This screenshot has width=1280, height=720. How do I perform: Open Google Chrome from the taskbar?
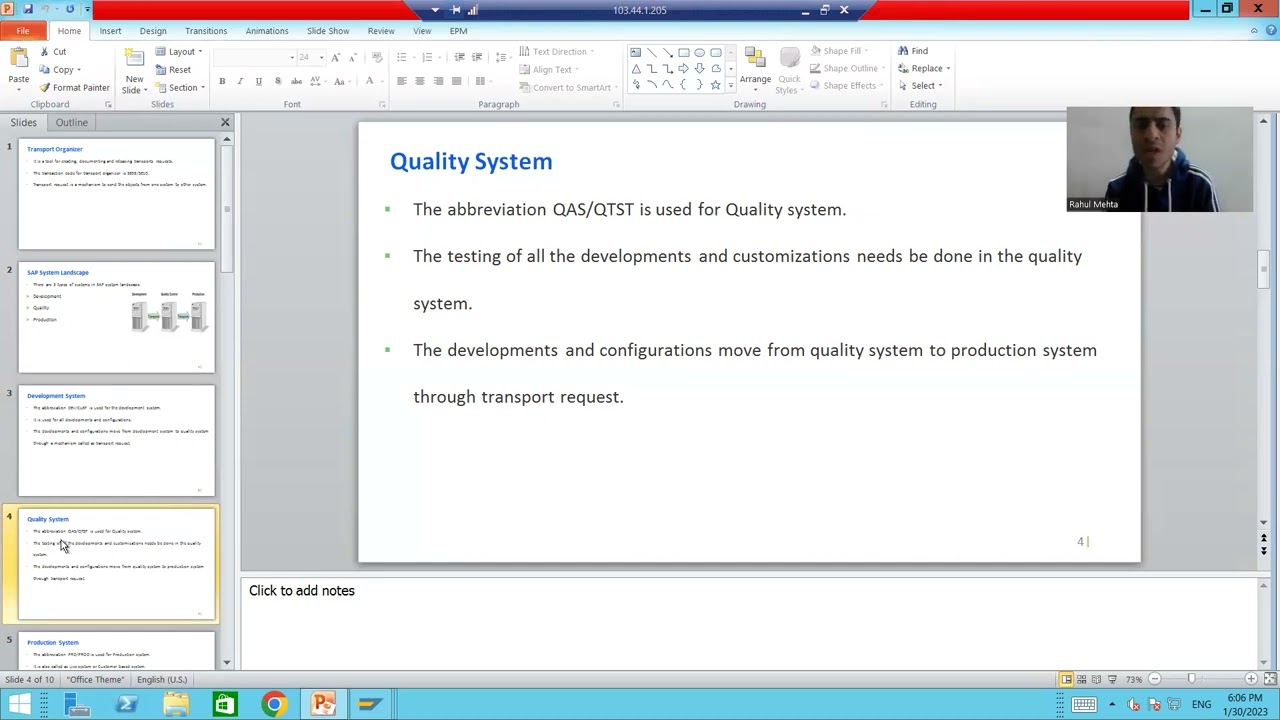click(x=273, y=704)
